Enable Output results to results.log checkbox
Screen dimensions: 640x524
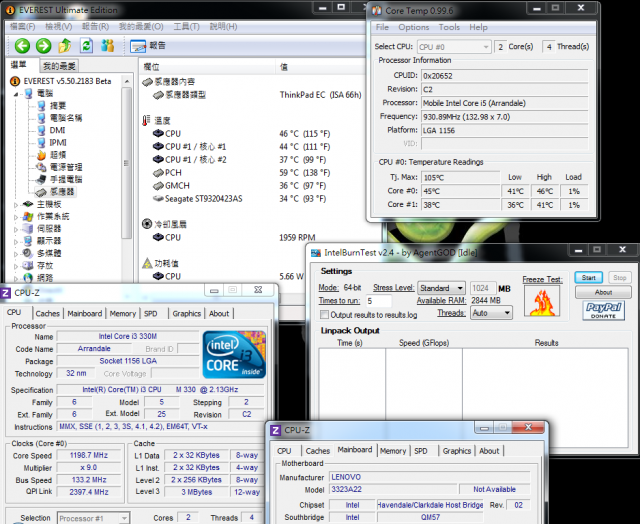[324, 315]
